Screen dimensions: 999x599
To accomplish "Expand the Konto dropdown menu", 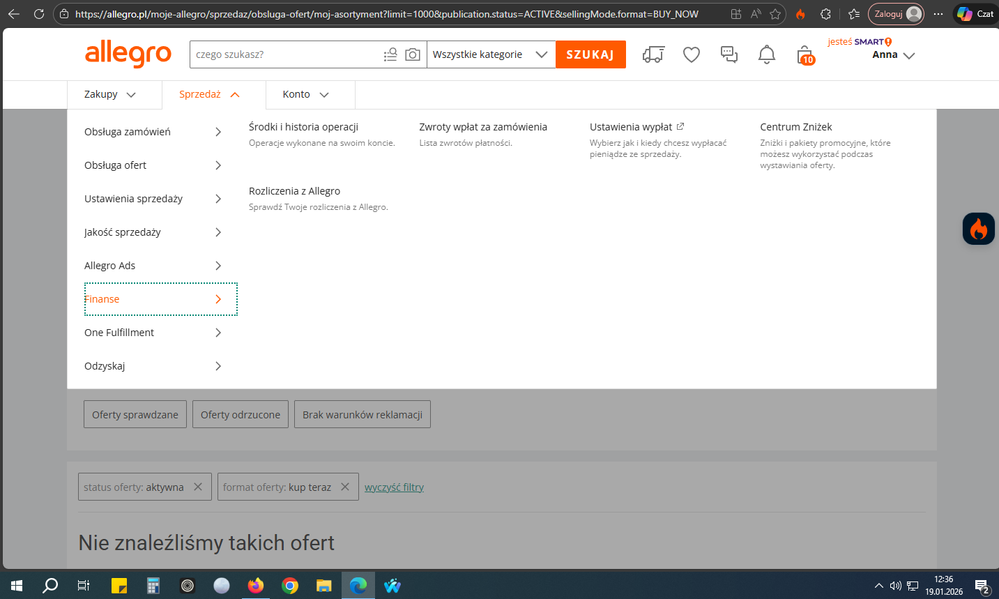I will (305, 94).
